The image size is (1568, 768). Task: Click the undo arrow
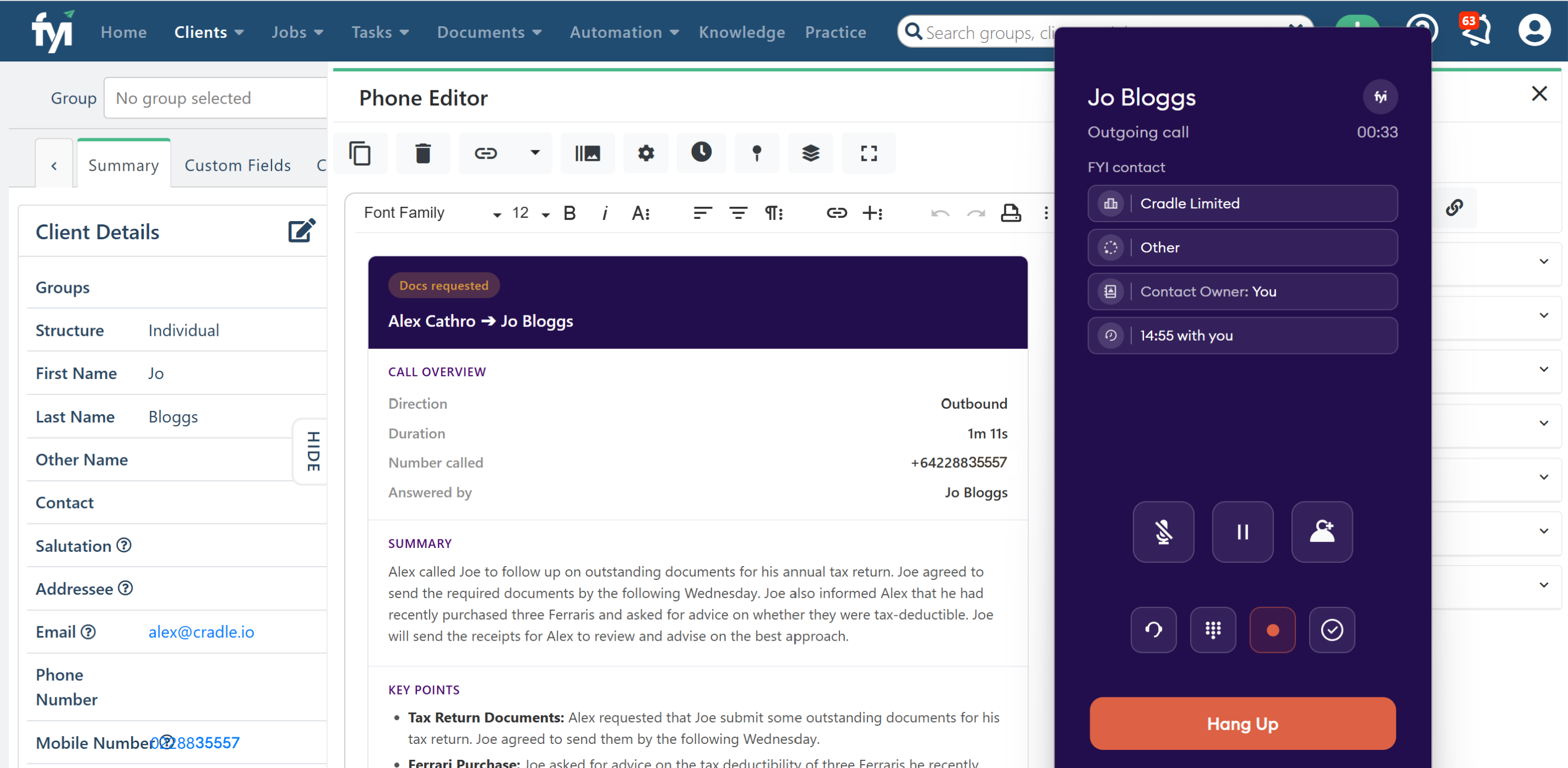pyautogui.click(x=940, y=213)
